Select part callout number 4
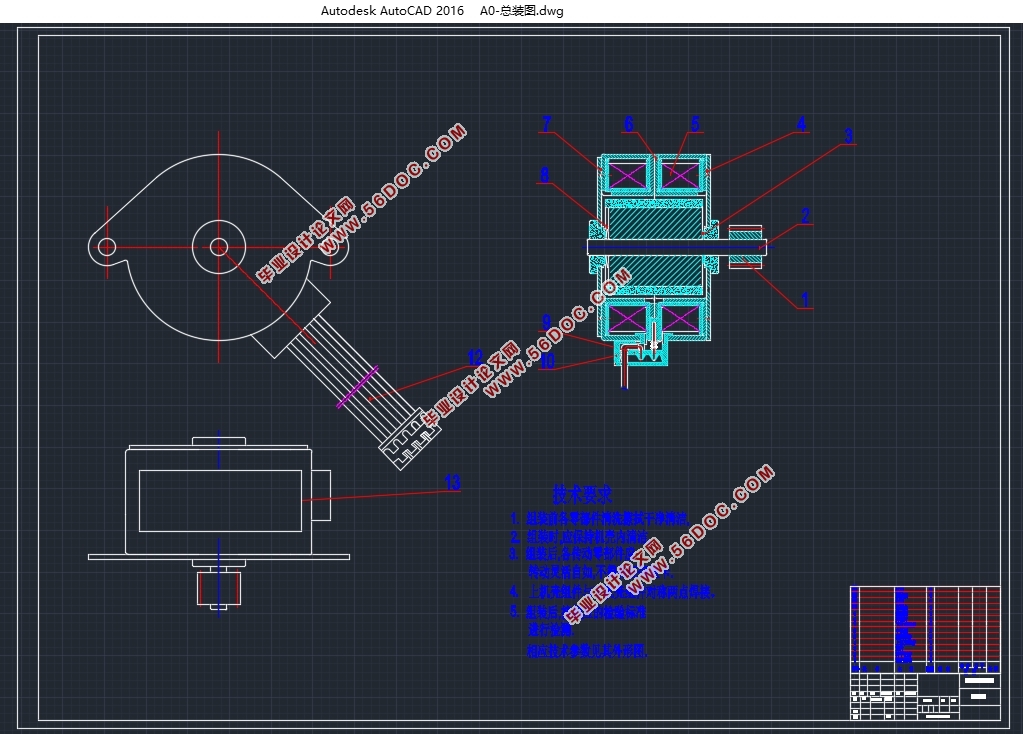The image size is (1023, 734). (802, 123)
